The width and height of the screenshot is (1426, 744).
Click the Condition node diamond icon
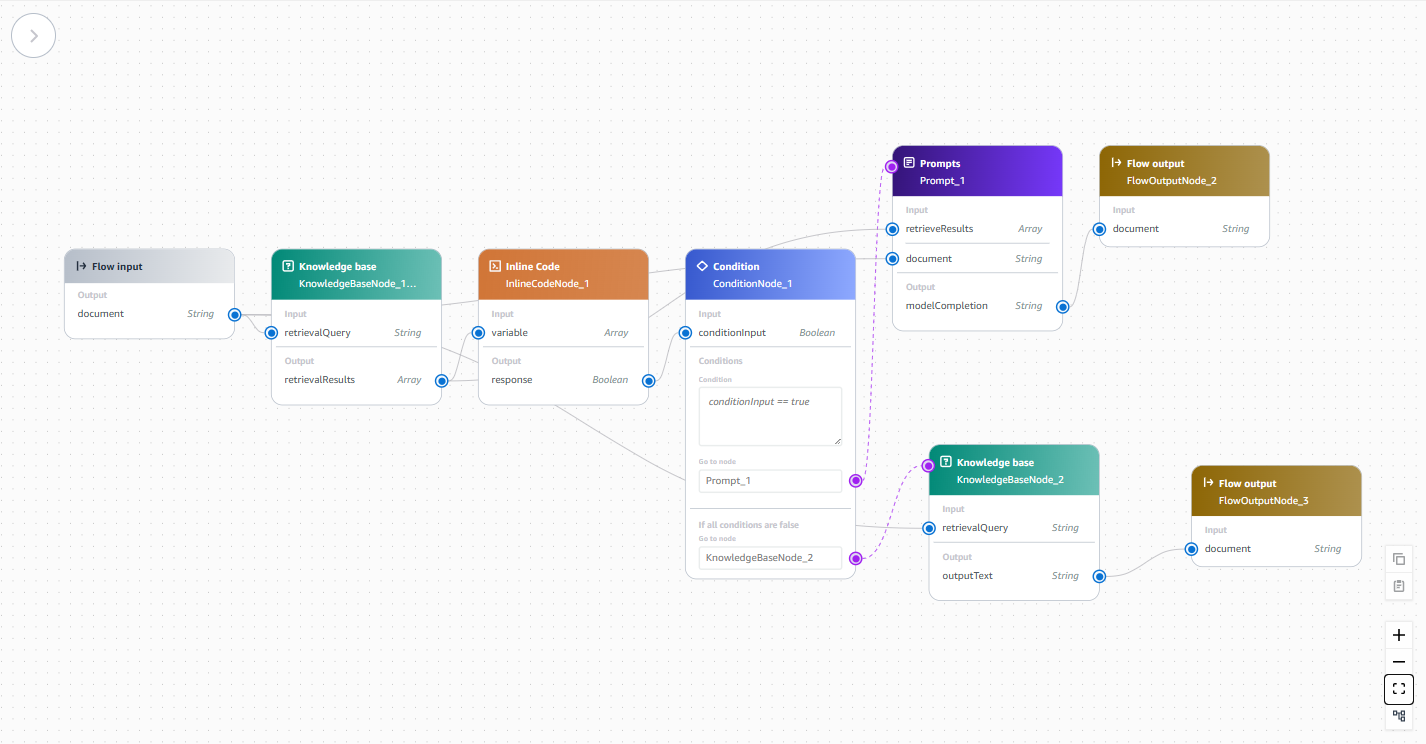(x=701, y=267)
